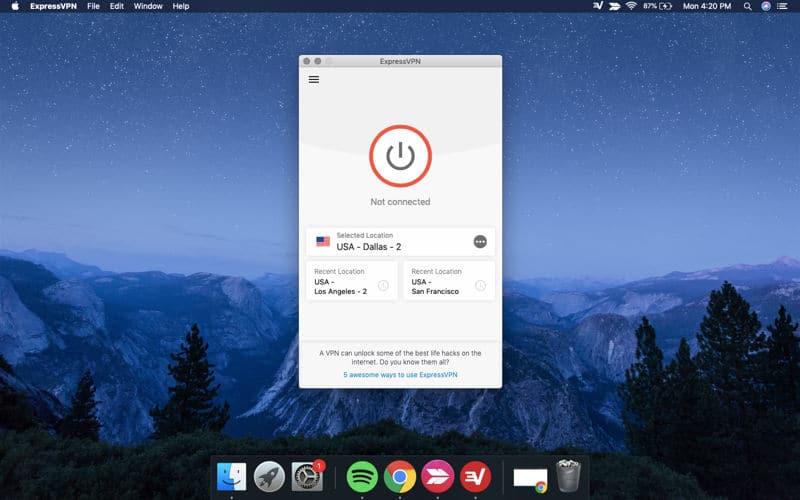The width and height of the screenshot is (800, 500).
Task: Click the clock showing Mon 4:20 PM
Action: click(707, 6)
